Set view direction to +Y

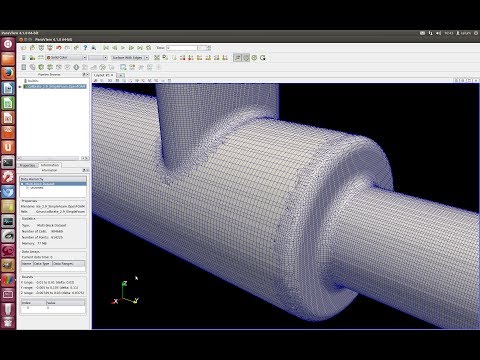(x=200, y=58)
